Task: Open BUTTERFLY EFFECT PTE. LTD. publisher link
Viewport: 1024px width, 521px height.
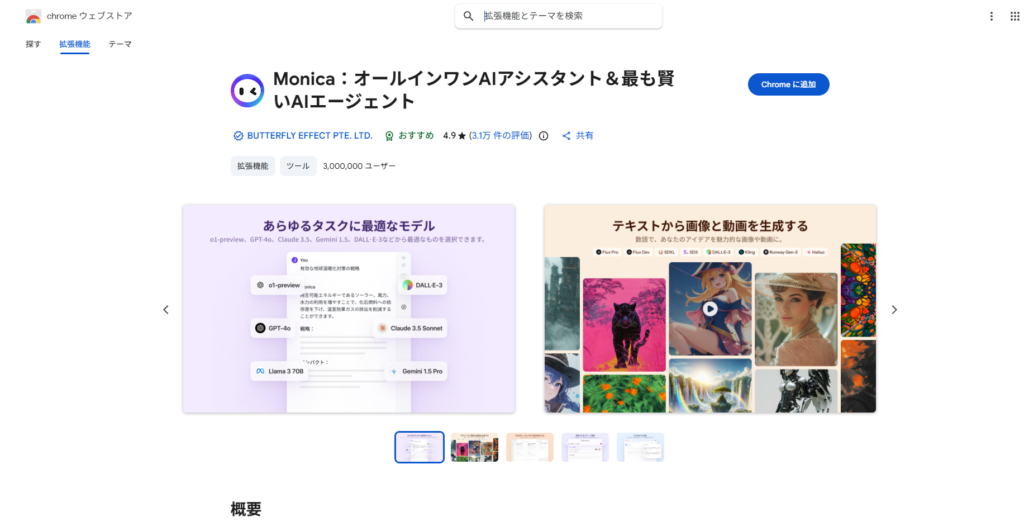Action: (x=309, y=136)
